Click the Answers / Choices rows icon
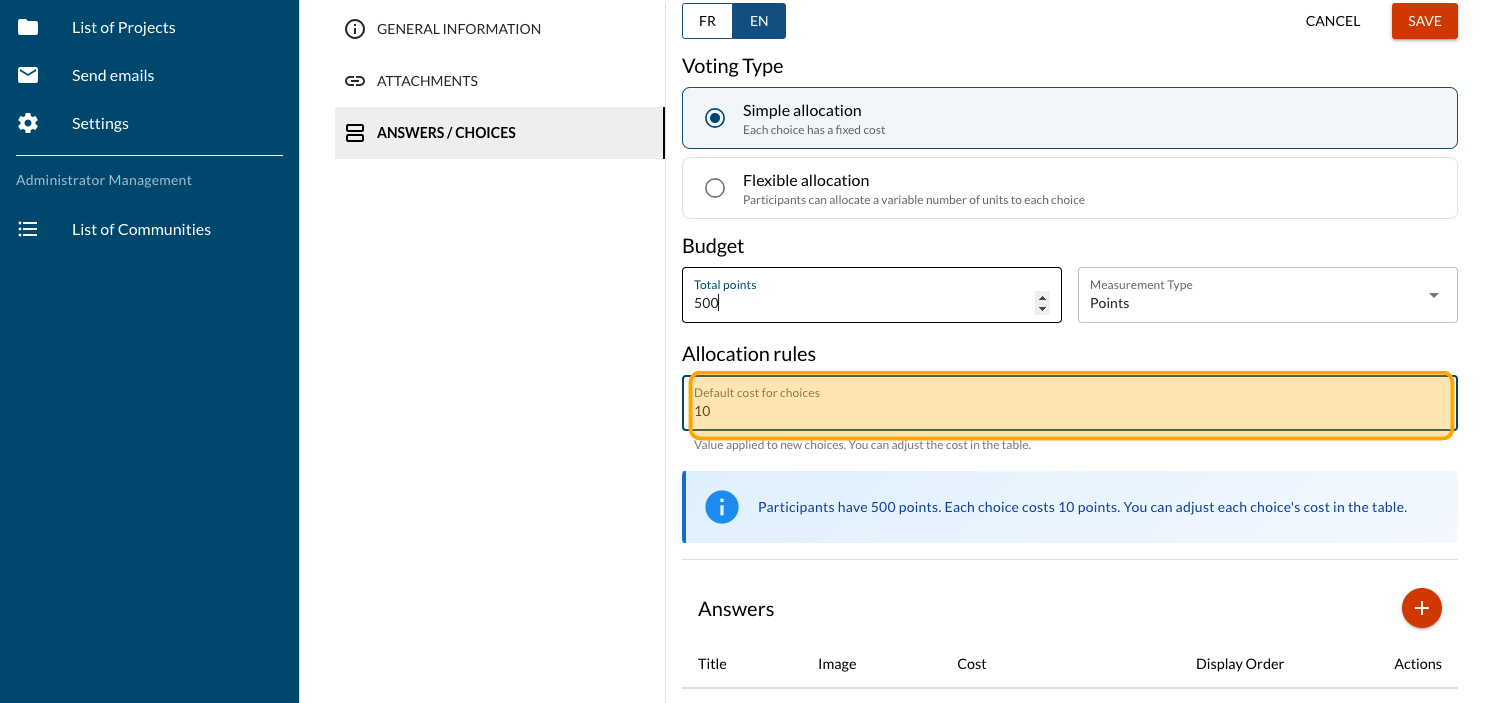Screen dimensions: 1511x703 point(354,133)
